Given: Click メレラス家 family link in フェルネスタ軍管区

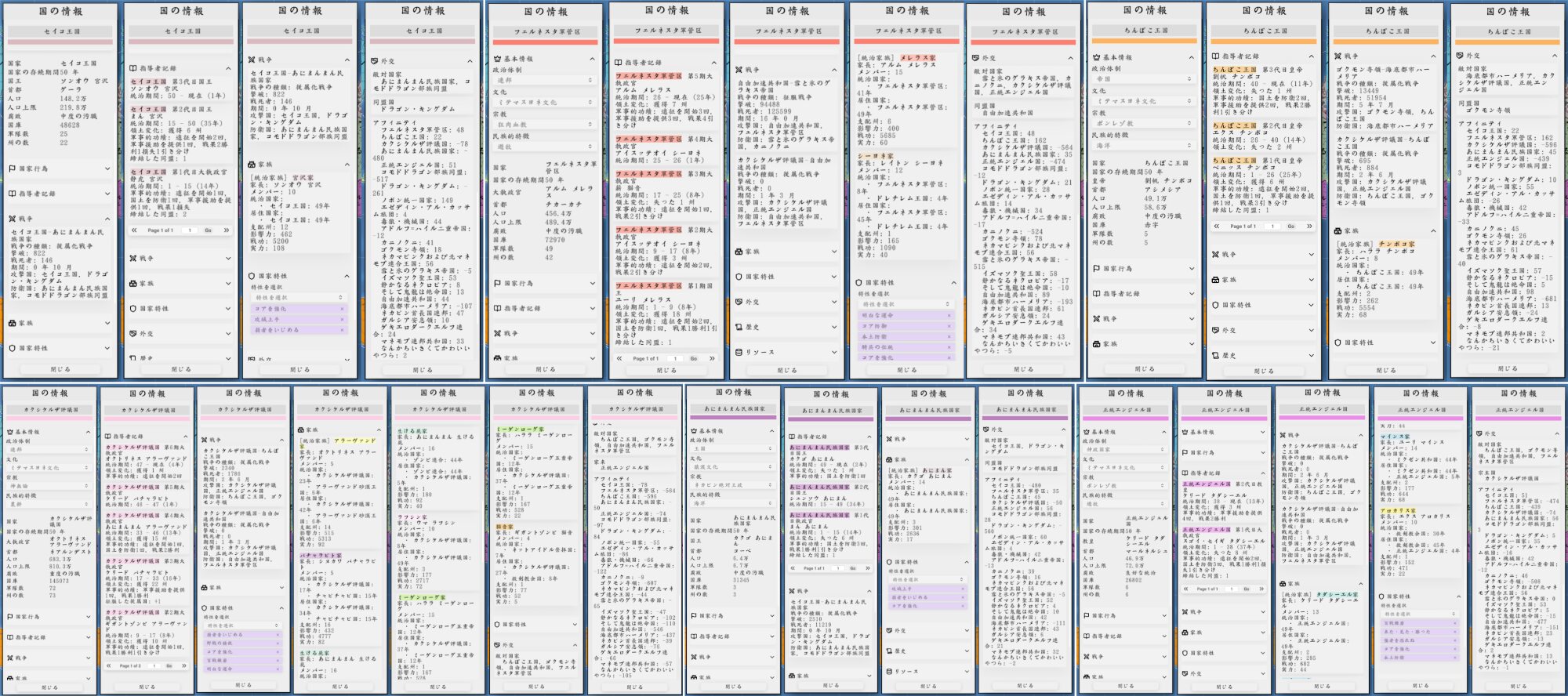Looking at the screenshot, I should click(917, 57).
